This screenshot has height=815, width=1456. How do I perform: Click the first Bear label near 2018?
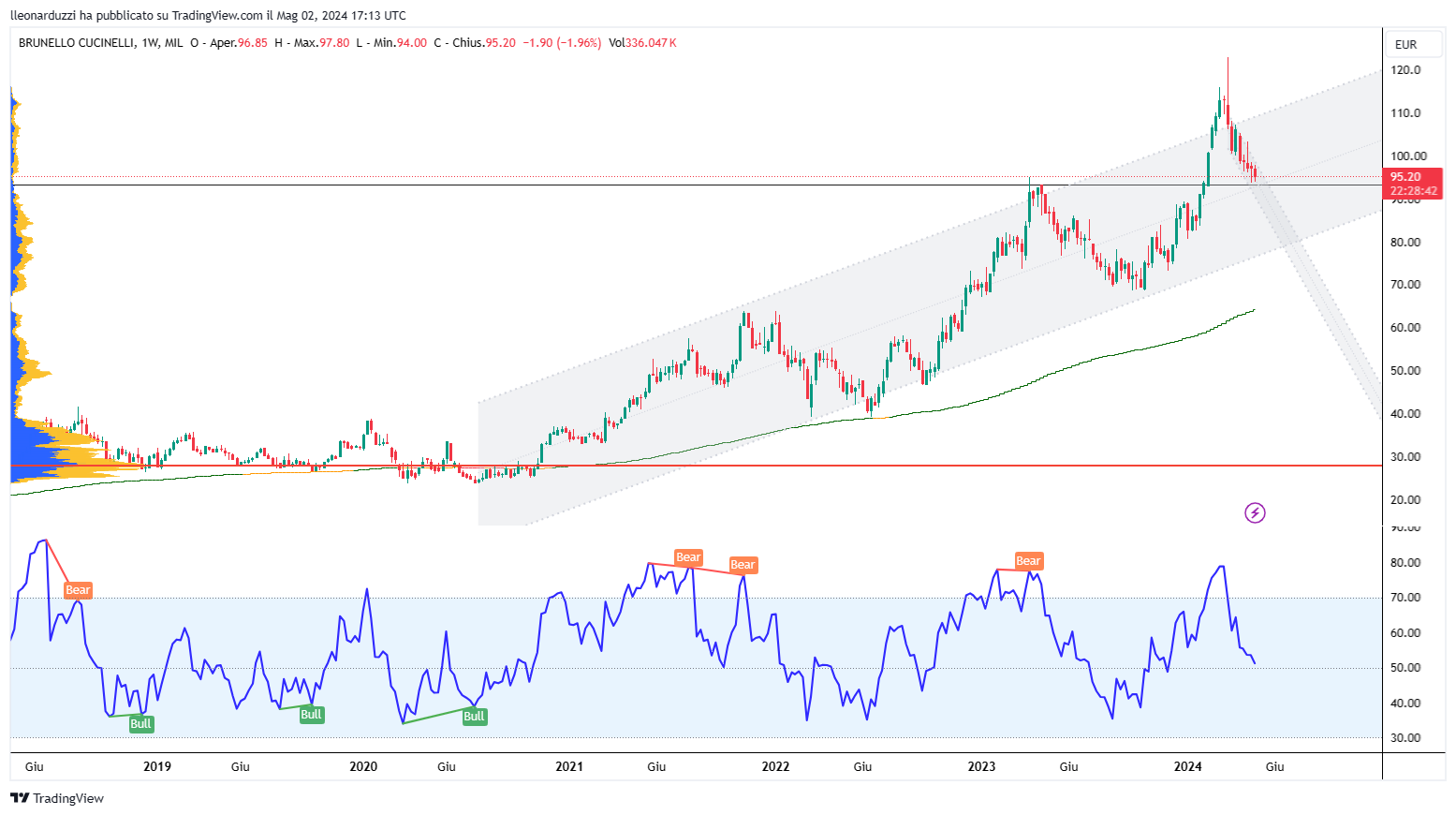[x=78, y=590]
